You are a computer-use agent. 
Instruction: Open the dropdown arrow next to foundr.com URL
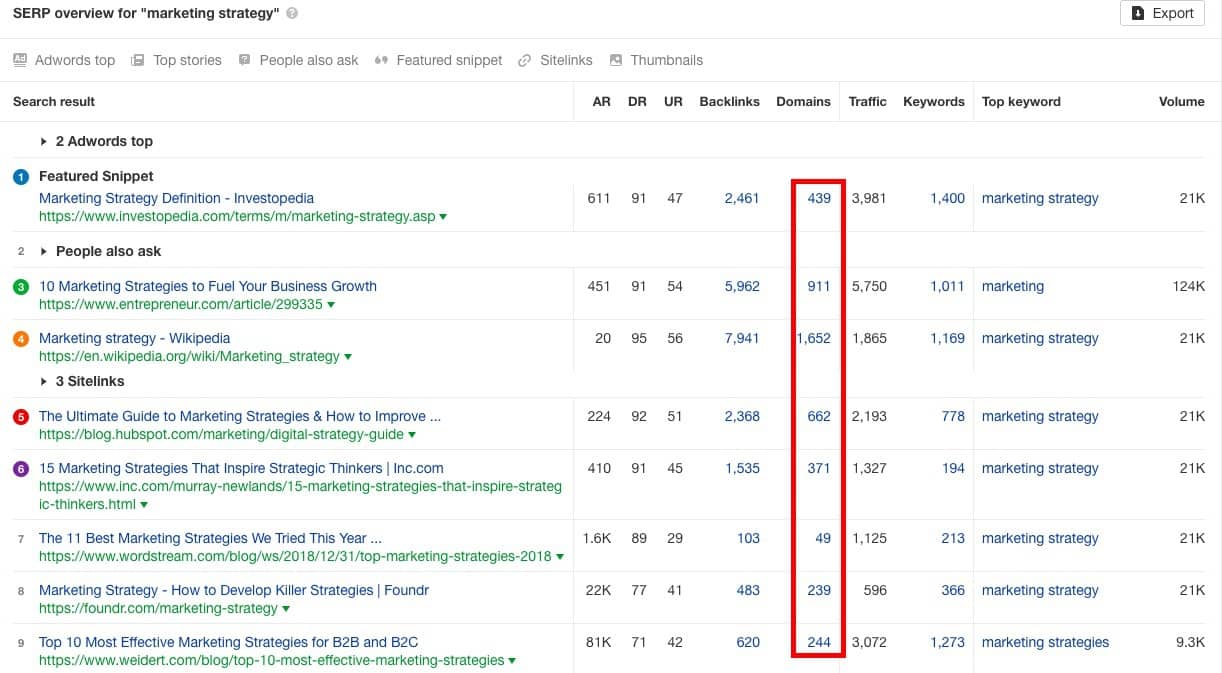(286, 608)
